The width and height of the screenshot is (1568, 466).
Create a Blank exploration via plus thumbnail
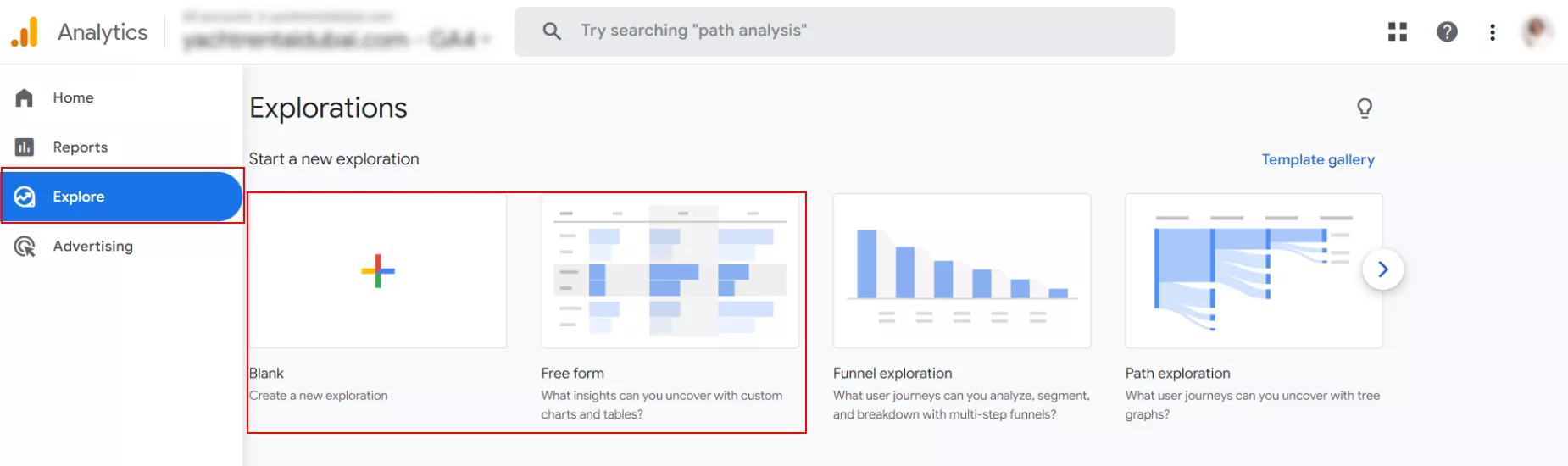[378, 271]
